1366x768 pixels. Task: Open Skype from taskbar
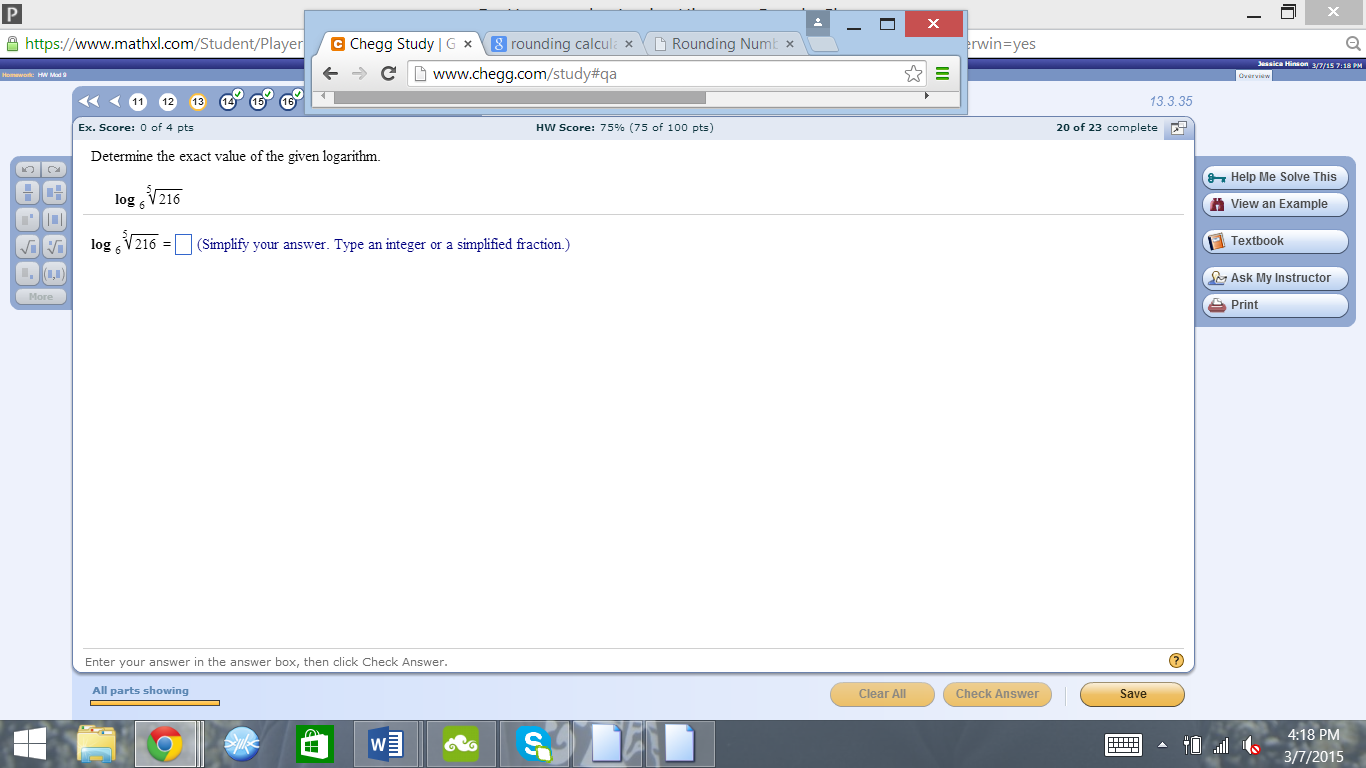coord(534,744)
